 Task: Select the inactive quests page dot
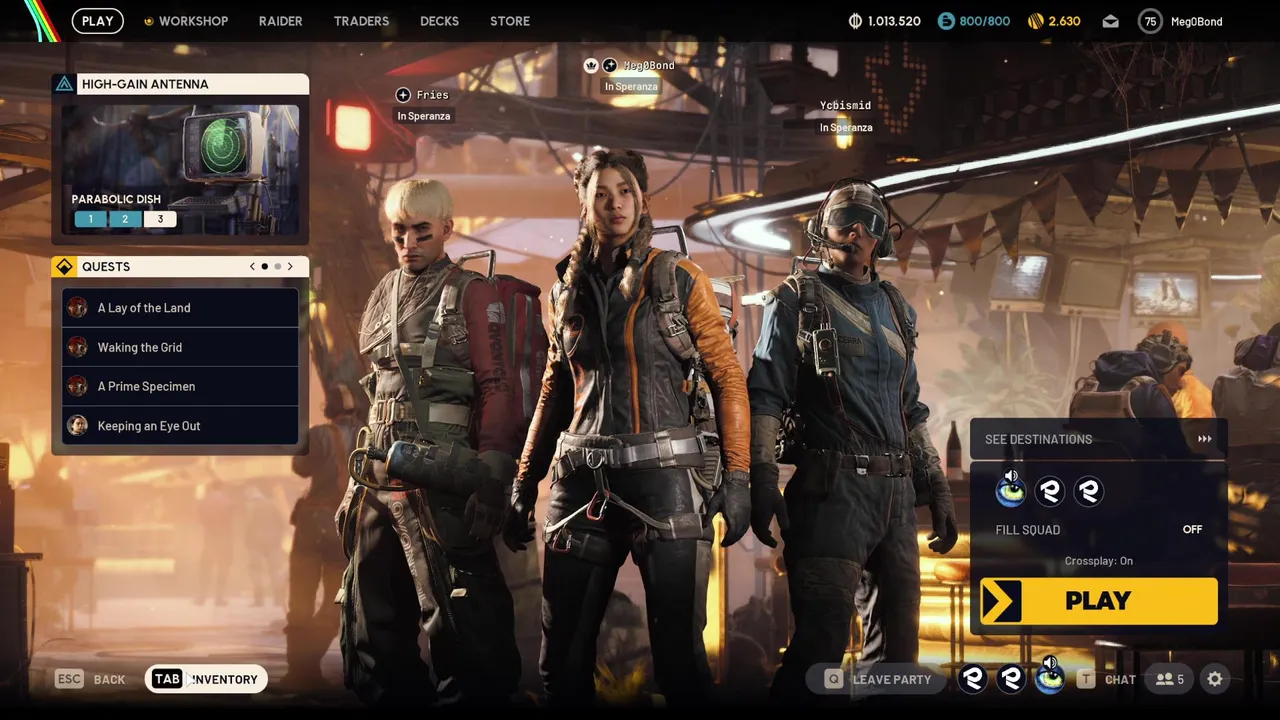tap(278, 267)
